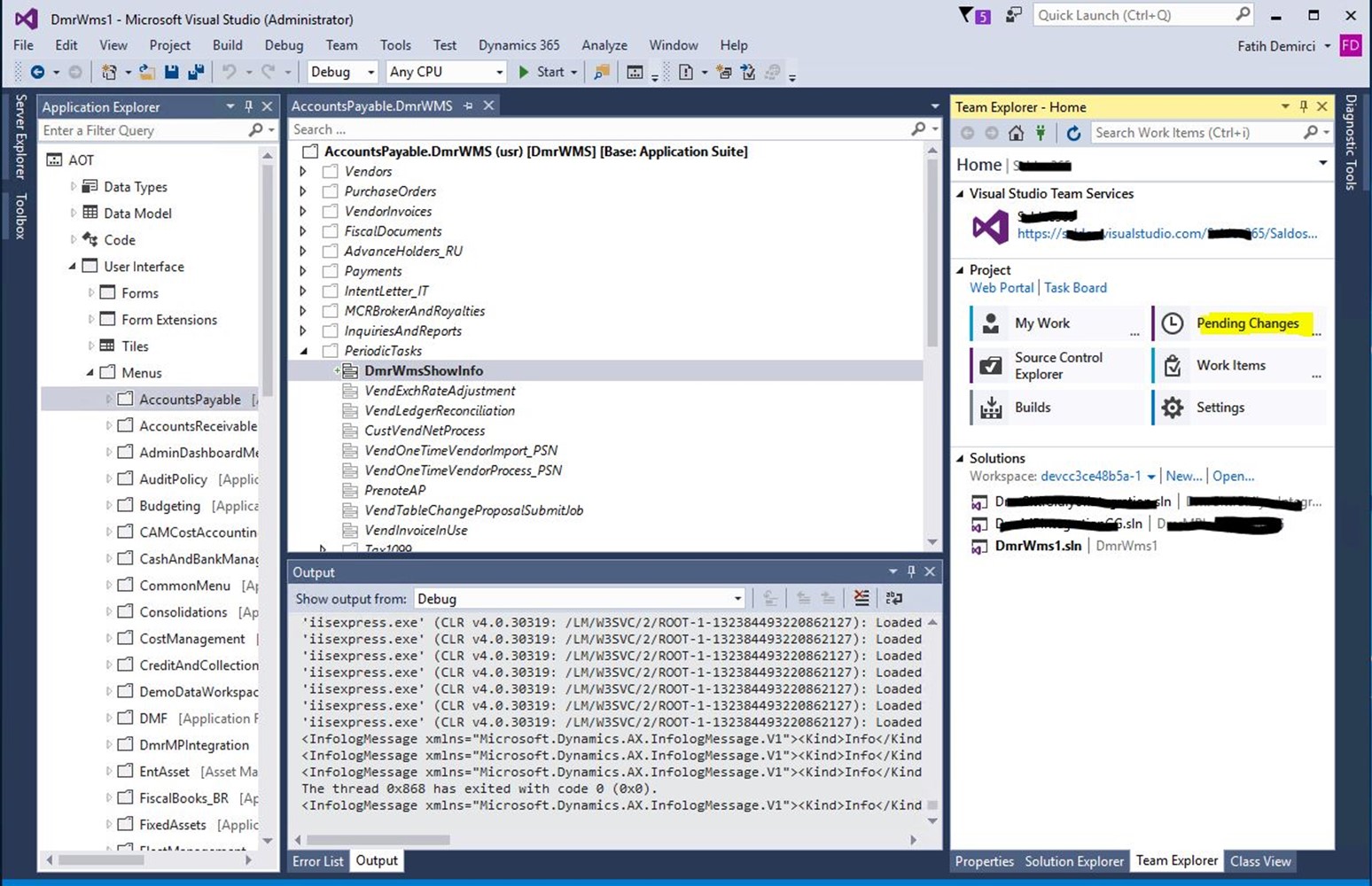Expand the Data Types node
This screenshot has height=886, width=1372.
coord(73,186)
